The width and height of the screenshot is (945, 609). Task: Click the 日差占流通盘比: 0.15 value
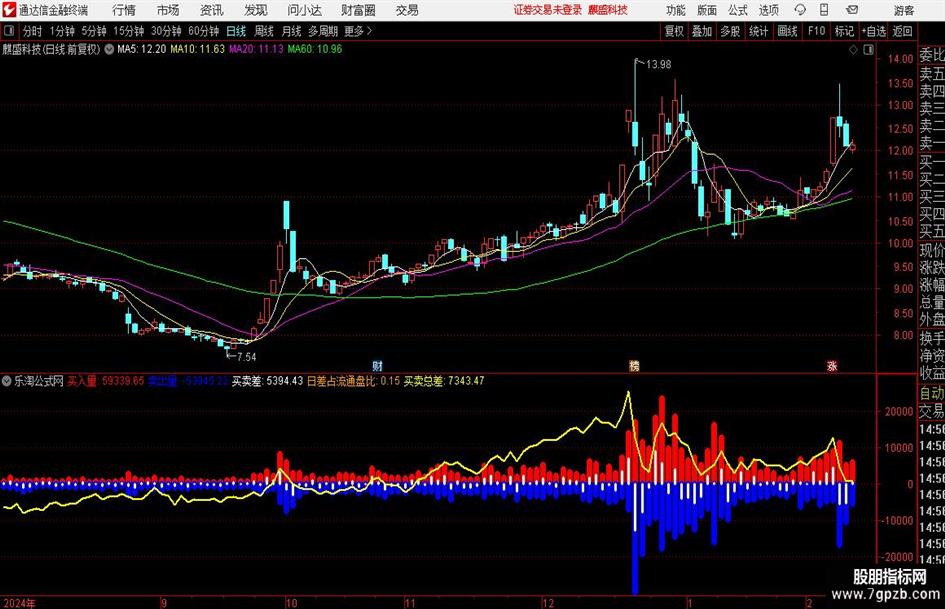[x=354, y=381]
